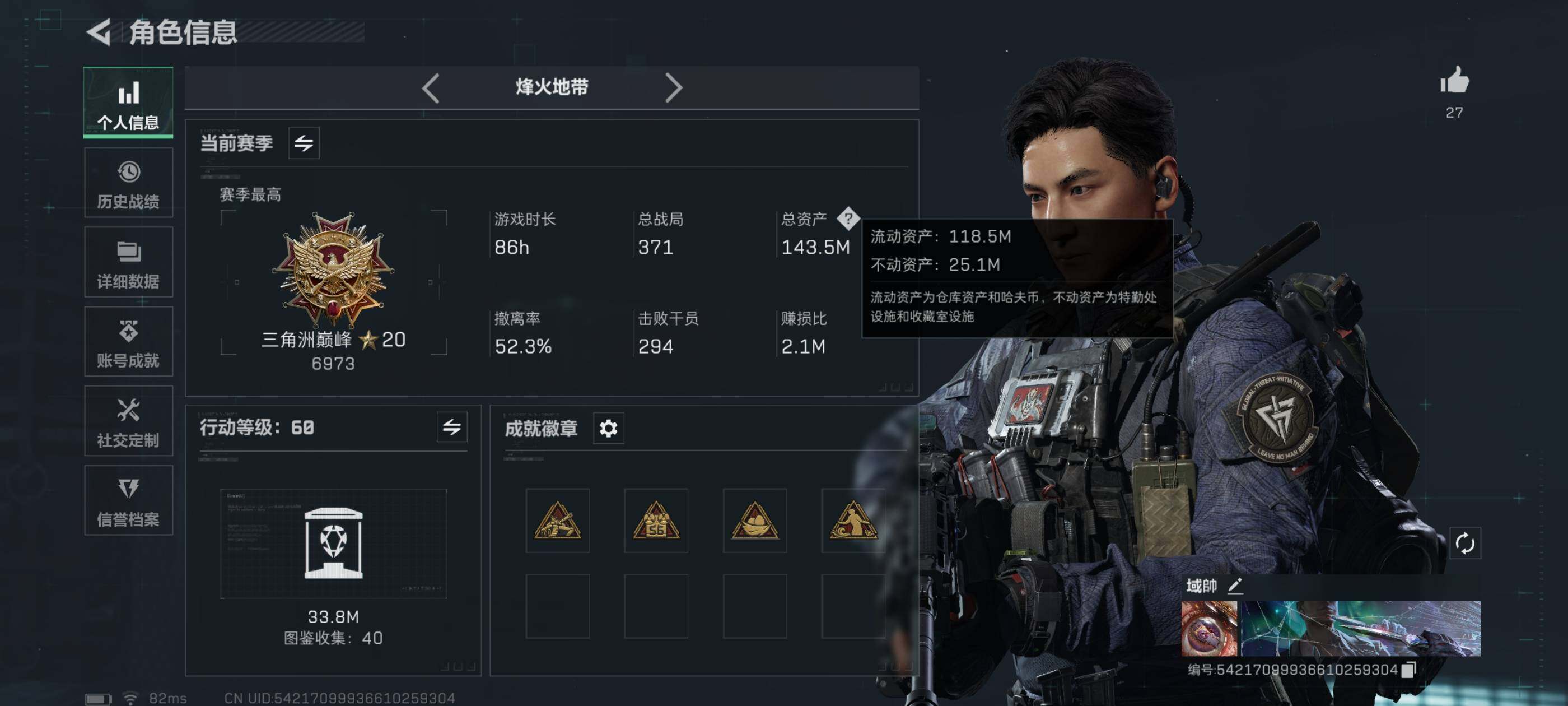Open the 社交定制 section
Image resolution: width=1568 pixels, height=706 pixels.
click(128, 421)
